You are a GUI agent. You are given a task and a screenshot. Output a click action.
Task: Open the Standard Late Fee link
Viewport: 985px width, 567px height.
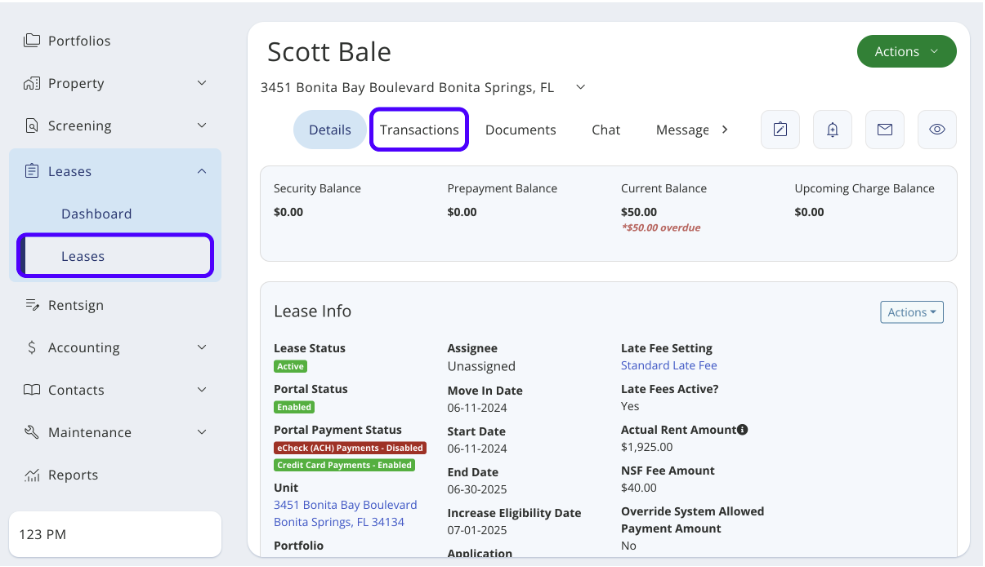(668, 366)
